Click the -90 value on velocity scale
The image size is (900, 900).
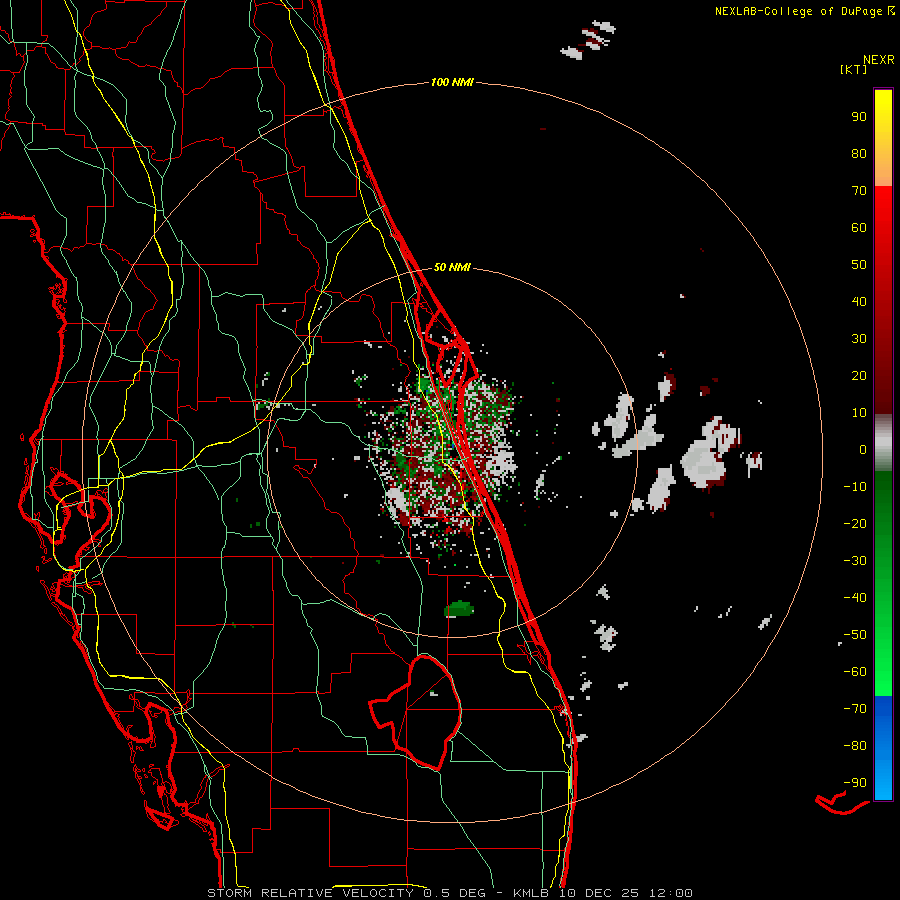click(x=855, y=783)
